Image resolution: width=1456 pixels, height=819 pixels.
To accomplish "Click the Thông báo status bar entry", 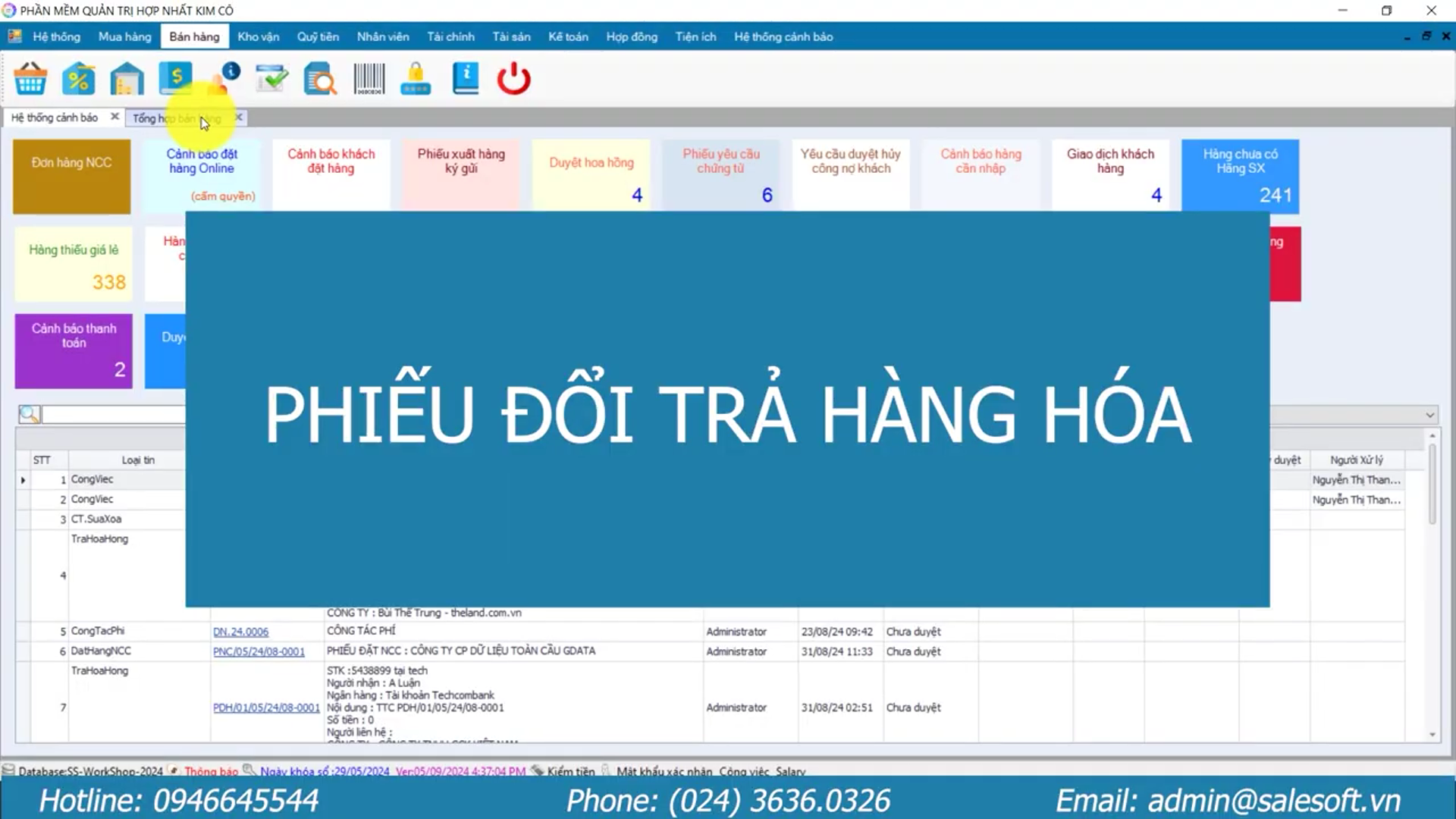I will pyautogui.click(x=211, y=771).
